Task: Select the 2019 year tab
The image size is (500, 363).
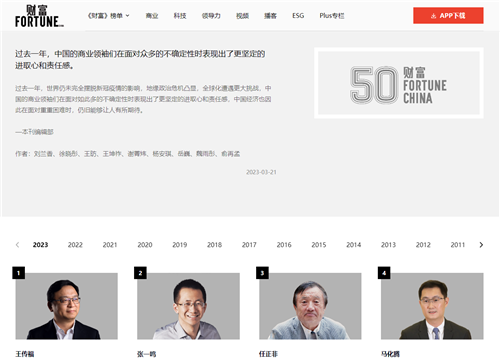Action: [x=180, y=245]
